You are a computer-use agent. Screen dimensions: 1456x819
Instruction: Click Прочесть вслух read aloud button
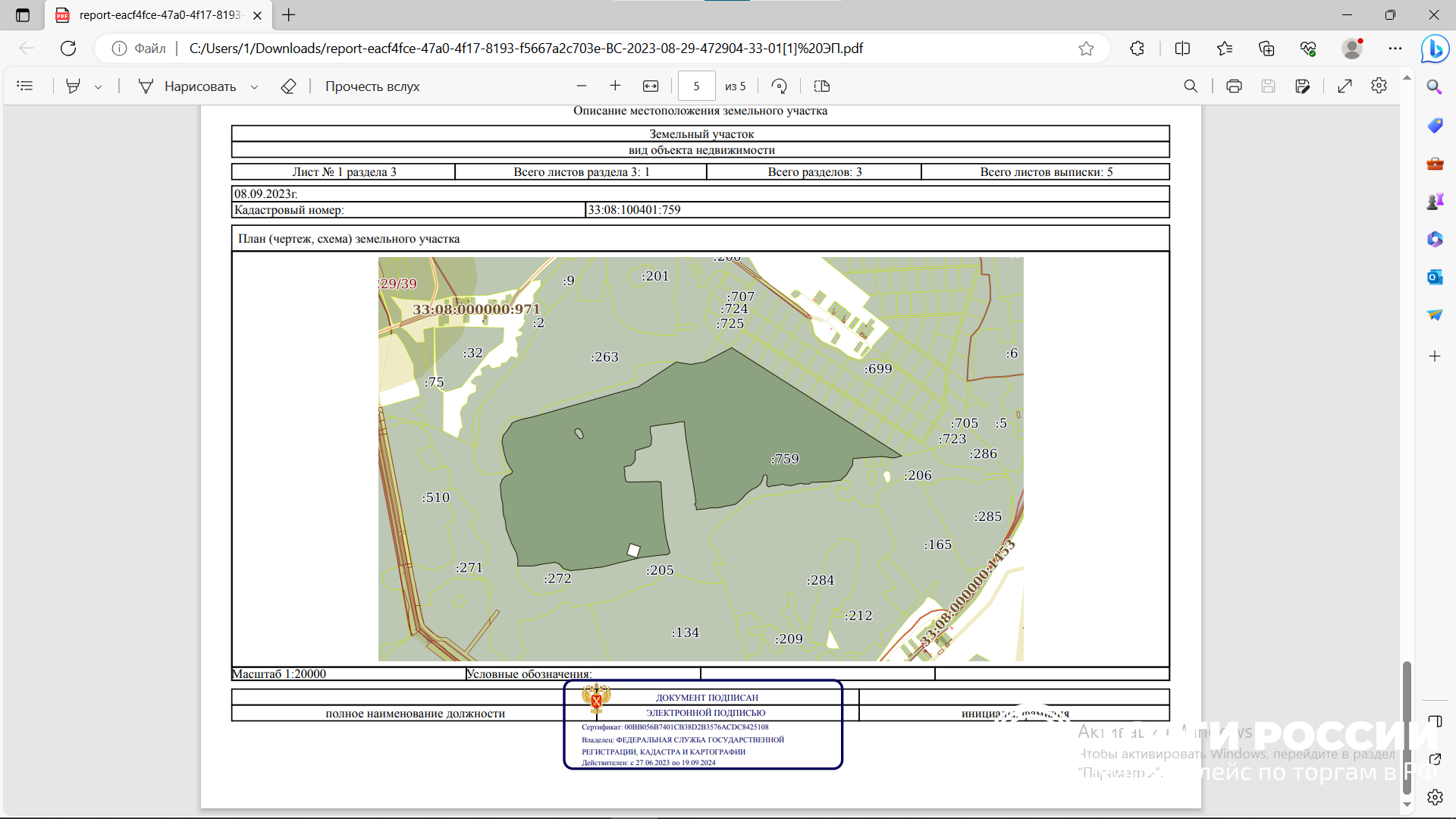tap(372, 86)
